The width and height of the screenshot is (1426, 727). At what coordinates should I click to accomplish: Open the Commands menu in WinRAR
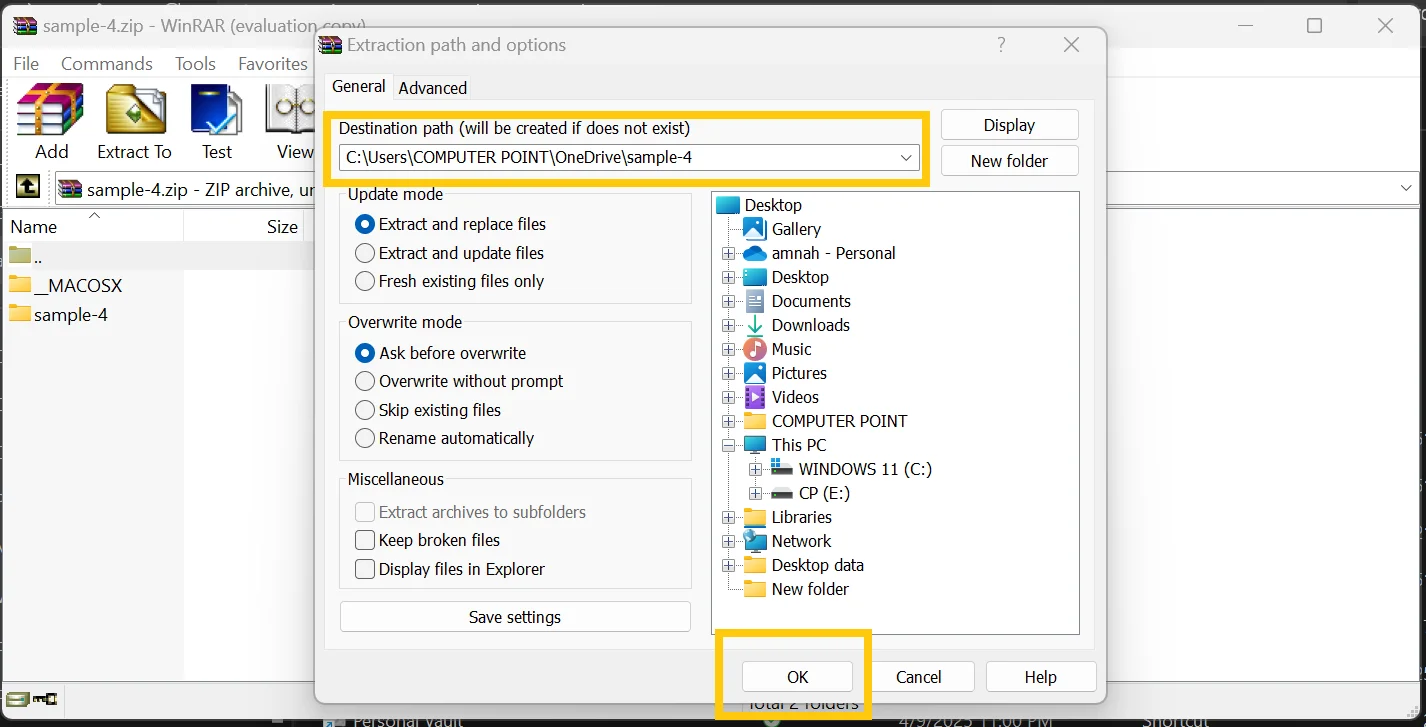point(106,63)
